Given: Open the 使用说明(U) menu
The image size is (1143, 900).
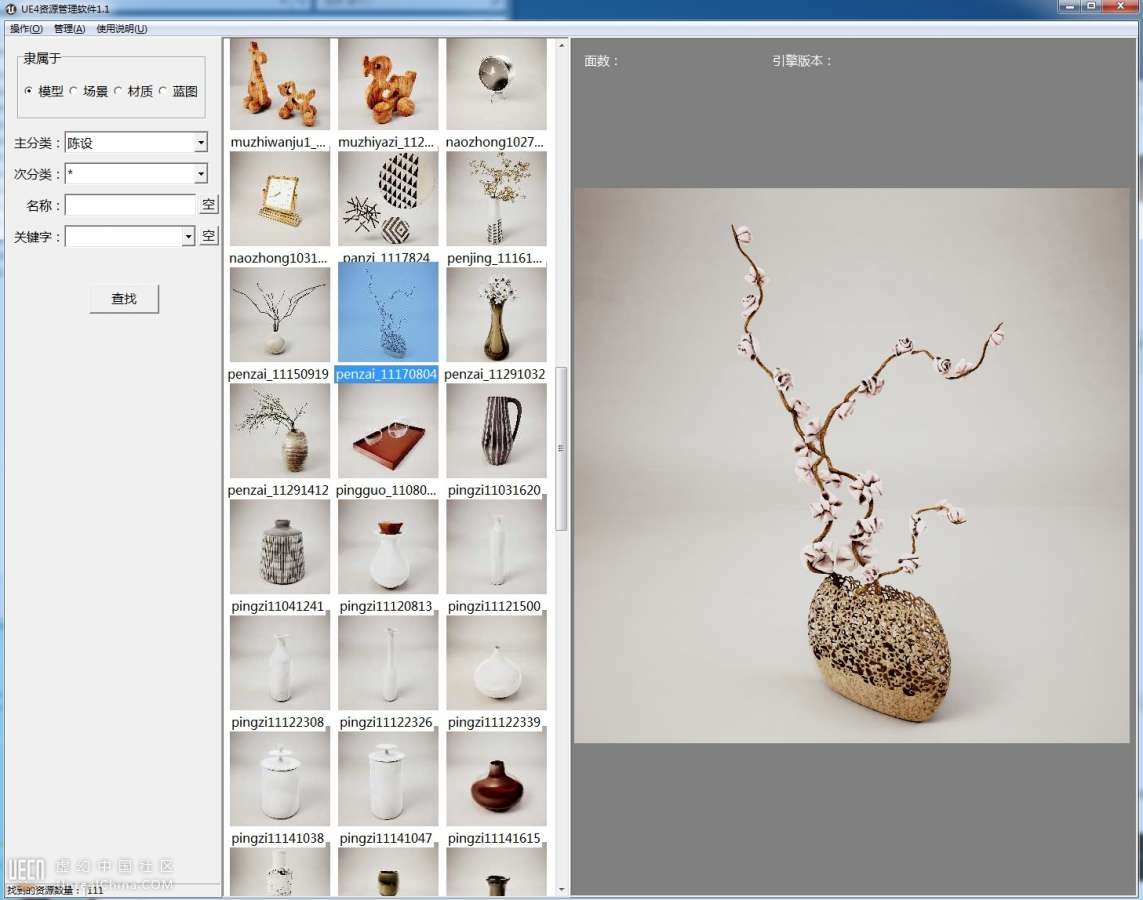Looking at the screenshot, I should [121, 29].
